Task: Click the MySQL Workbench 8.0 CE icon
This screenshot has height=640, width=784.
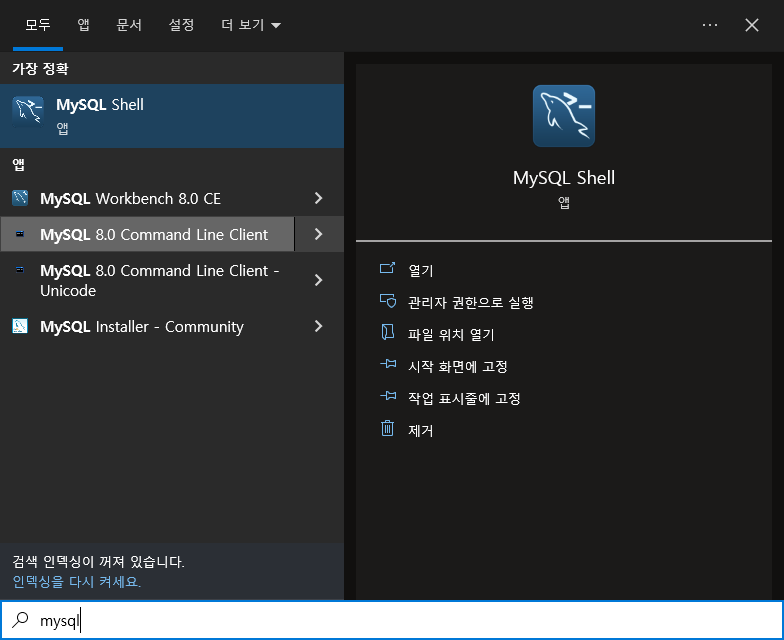Action: [20, 198]
